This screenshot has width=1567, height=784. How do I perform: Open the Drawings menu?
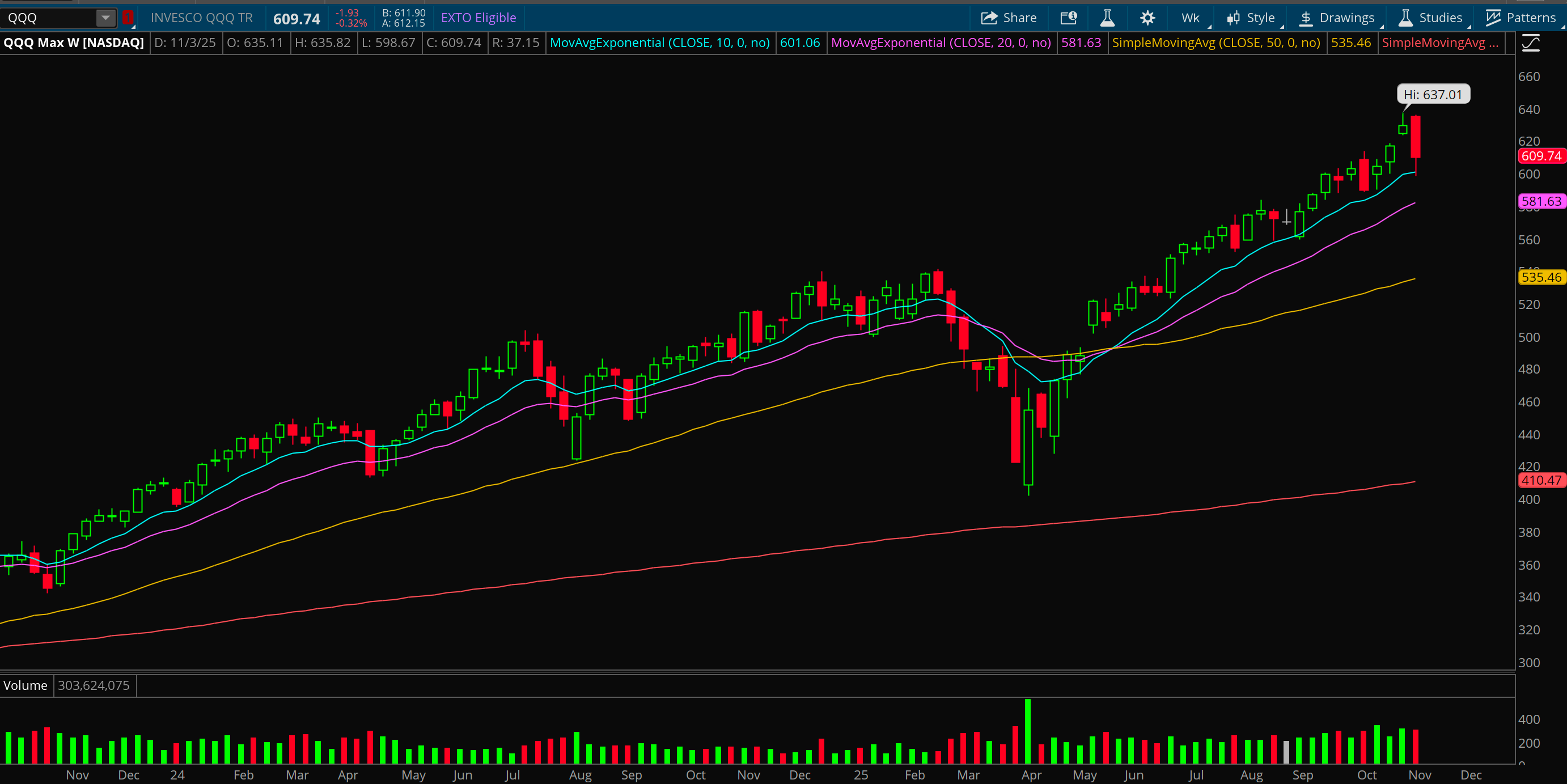tap(1346, 18)
